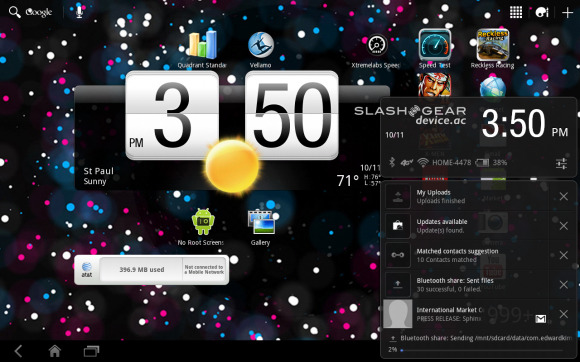Tap the St Paul Sunny weather text
The height and width of the screenshot is (362, 580).
[98, 176]
